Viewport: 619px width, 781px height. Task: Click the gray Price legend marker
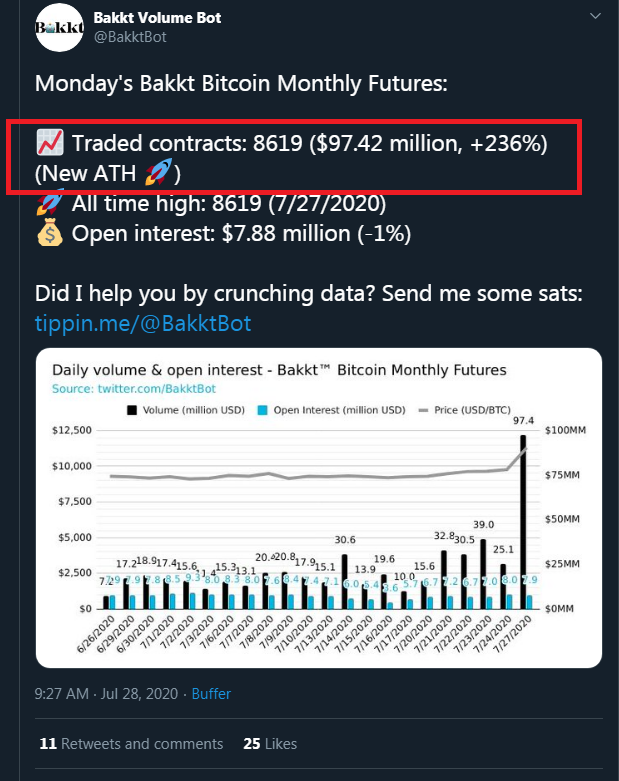pos(424,410)
